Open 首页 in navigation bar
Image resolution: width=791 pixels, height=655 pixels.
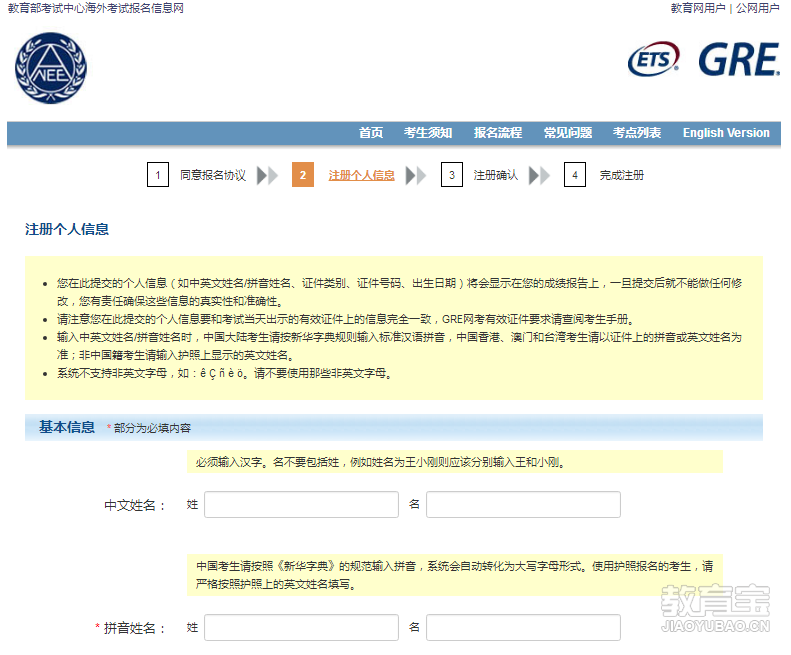pyautogui.click(x=371, y=133)
